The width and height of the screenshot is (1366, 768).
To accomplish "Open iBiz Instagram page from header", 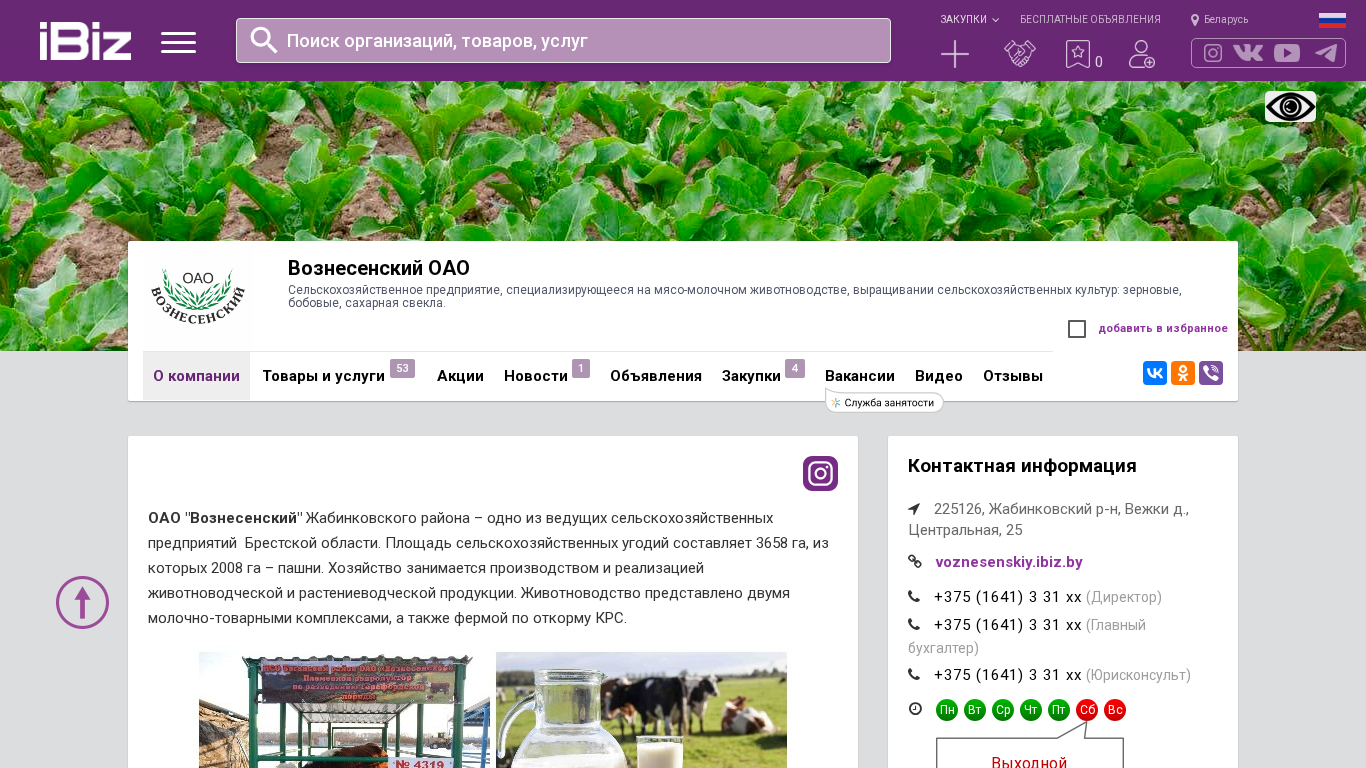I will [1213, 53].
